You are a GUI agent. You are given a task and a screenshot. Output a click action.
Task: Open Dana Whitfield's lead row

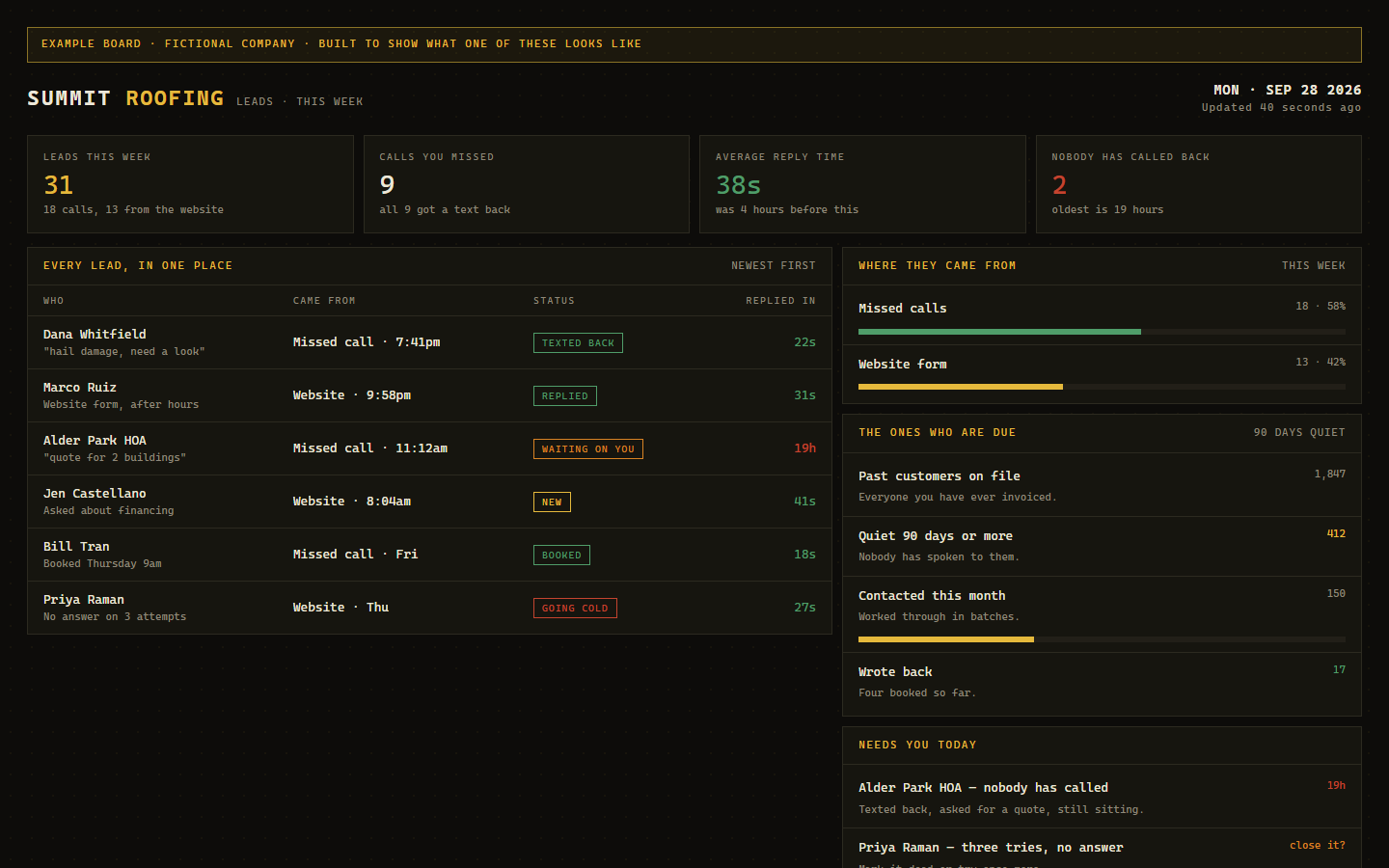(429, 342)
